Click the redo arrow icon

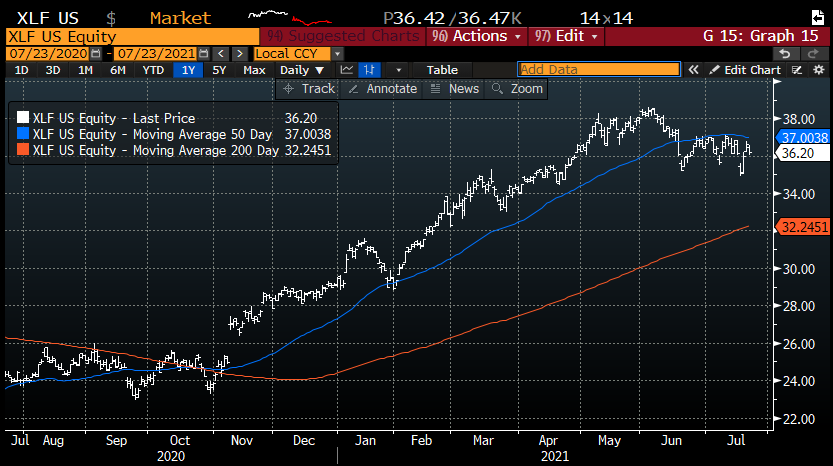[x=813, y=54]
